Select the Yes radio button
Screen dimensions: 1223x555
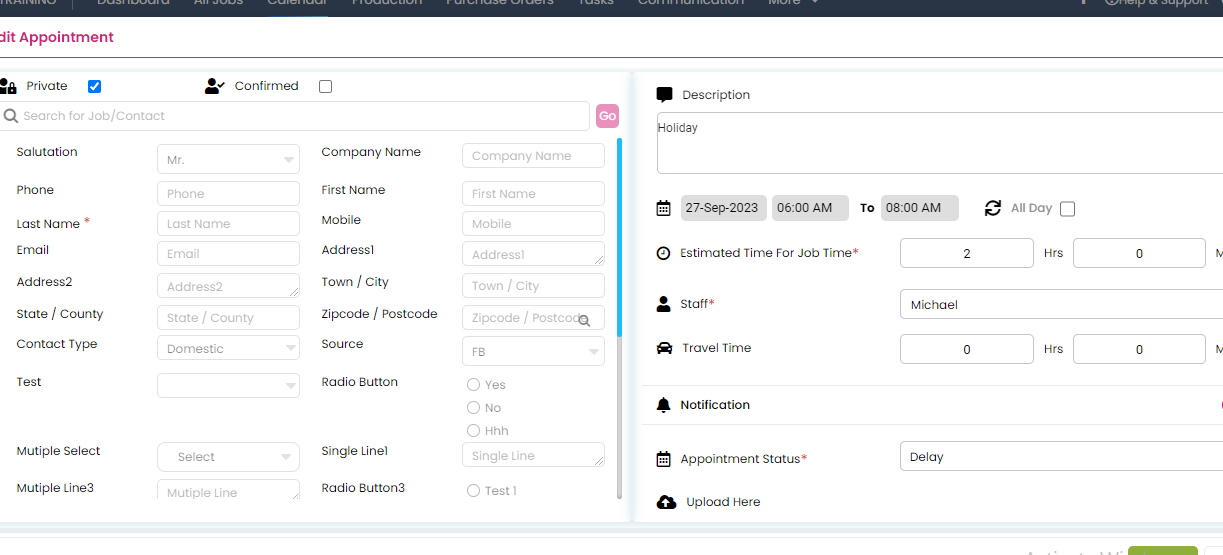coord(474,385)
